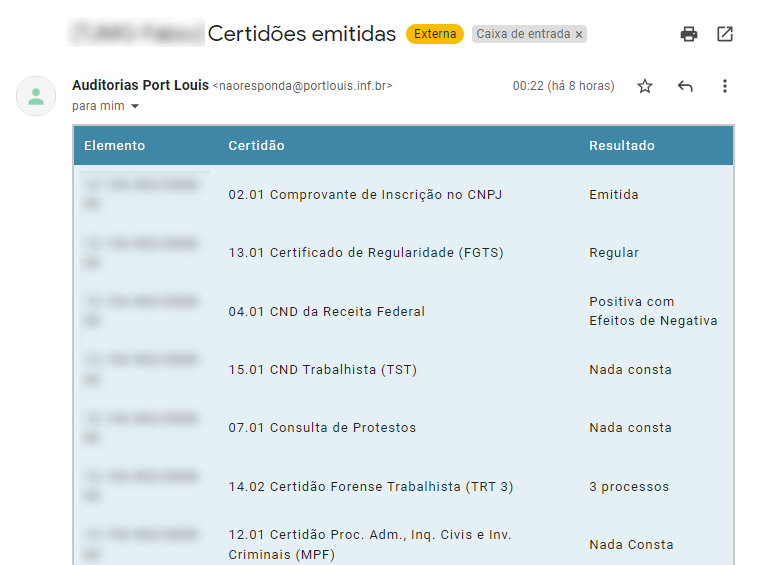Click the 'Resultado' table column header

[x=621, y=146]
